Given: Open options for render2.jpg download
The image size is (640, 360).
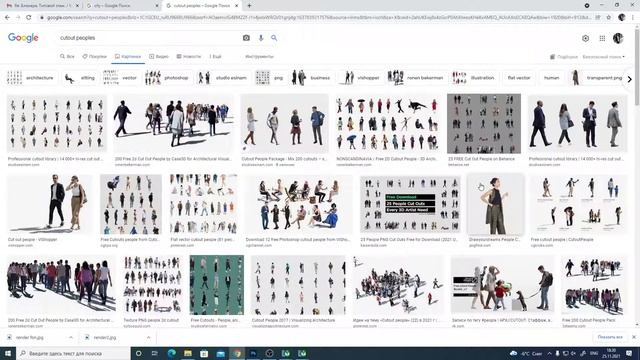Looking at the screenshot, I should [149, 338].
